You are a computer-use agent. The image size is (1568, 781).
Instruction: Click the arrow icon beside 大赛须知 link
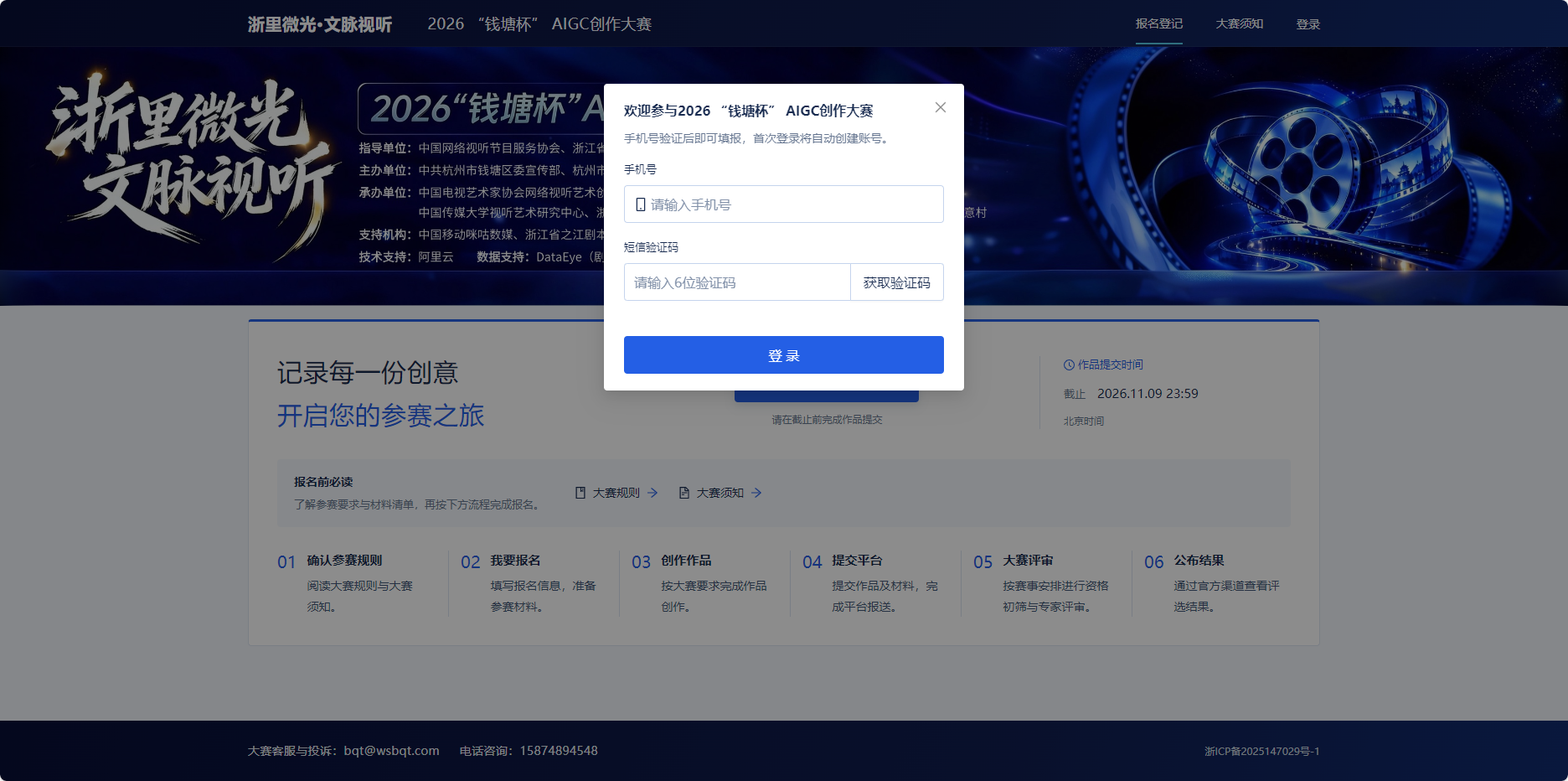coord(756,493)
